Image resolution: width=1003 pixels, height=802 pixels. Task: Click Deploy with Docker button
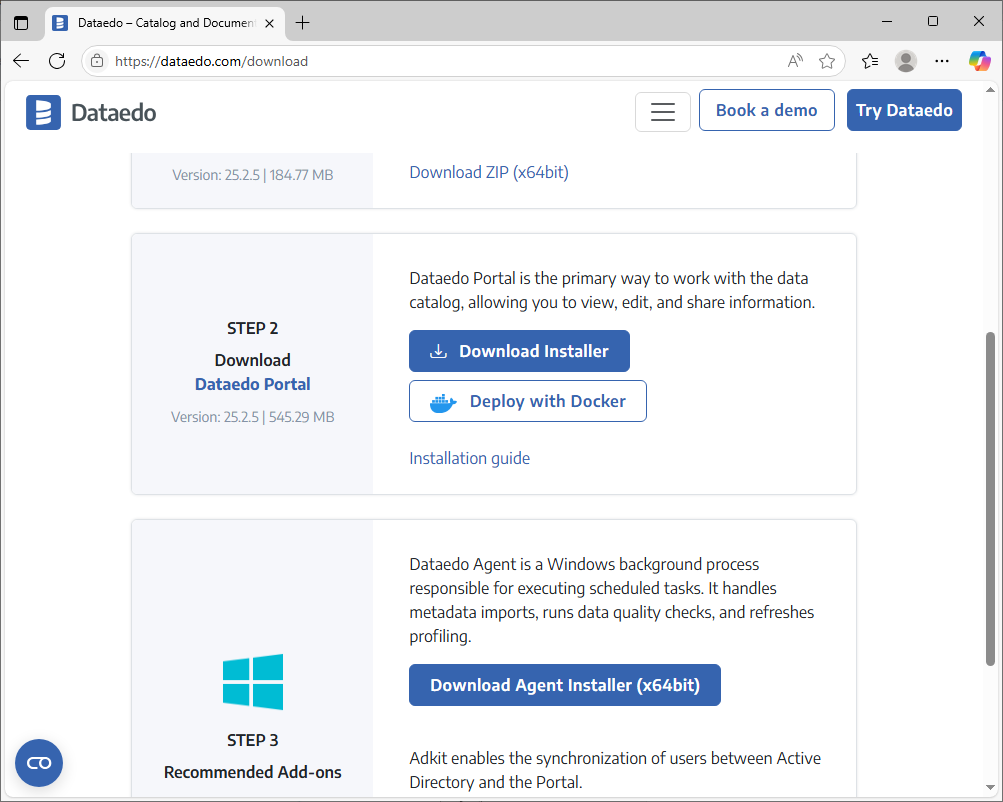pos(528,401)
